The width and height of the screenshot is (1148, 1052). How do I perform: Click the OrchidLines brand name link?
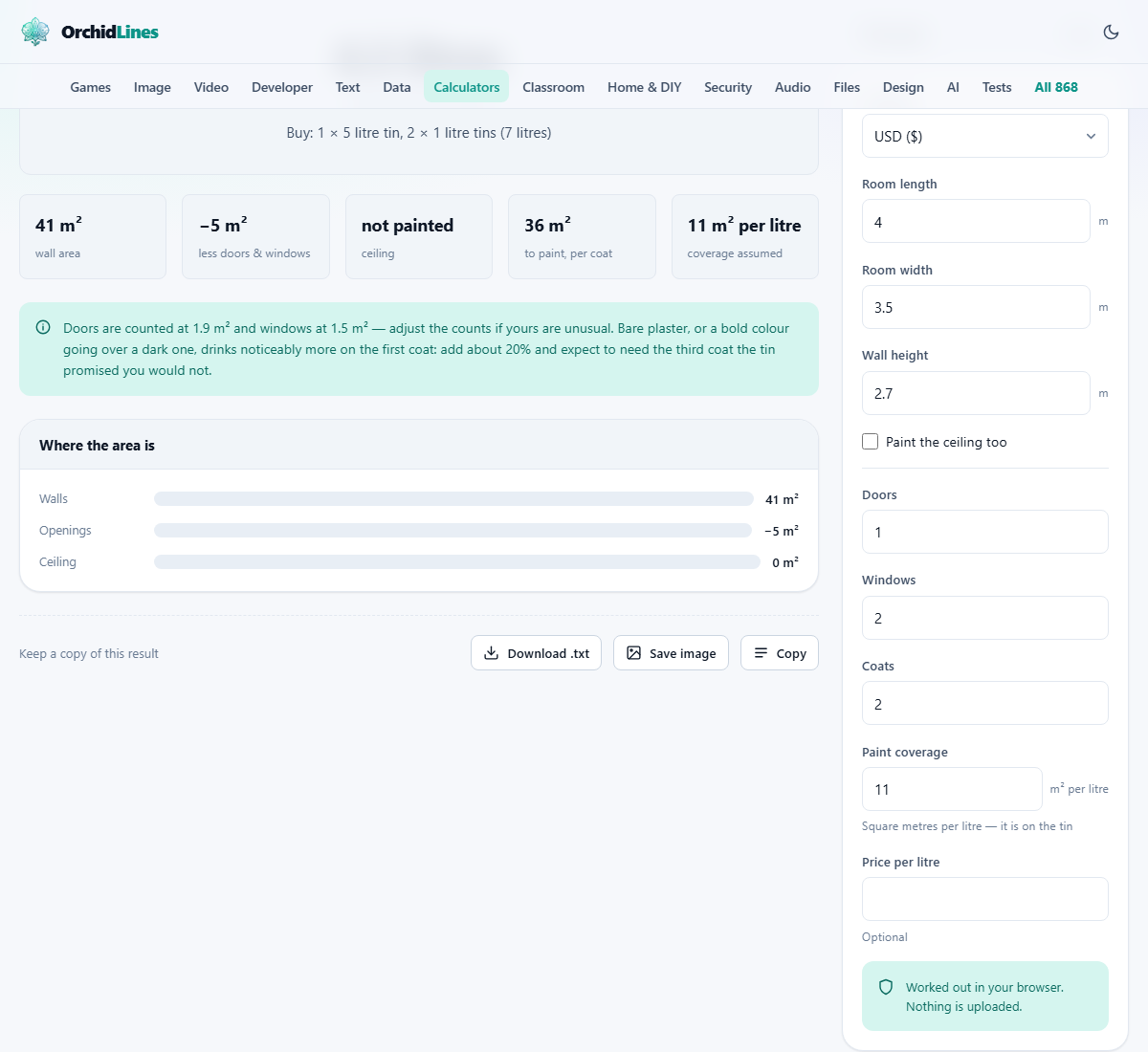[x=110, y=32]
